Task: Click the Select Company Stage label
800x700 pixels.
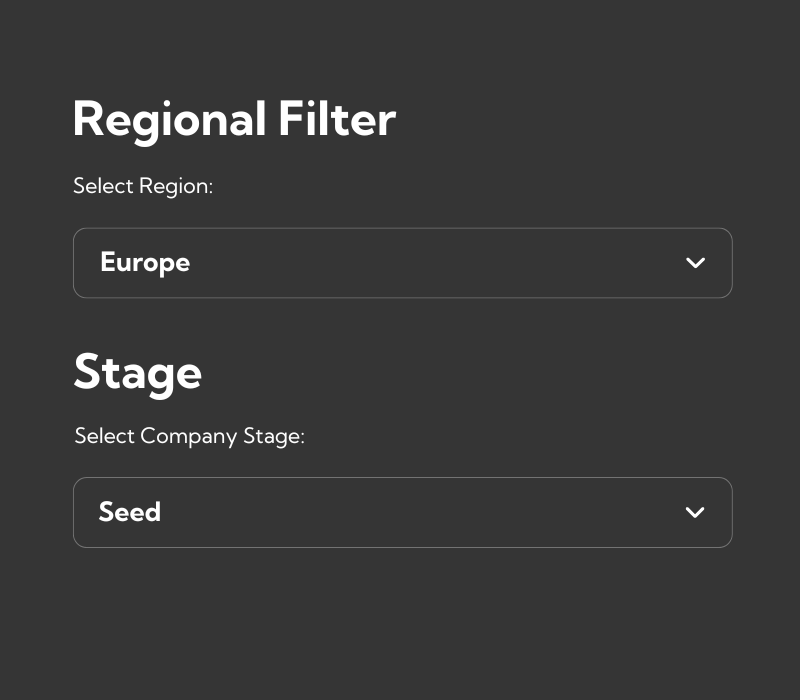Action: click(x=189, y=436)
